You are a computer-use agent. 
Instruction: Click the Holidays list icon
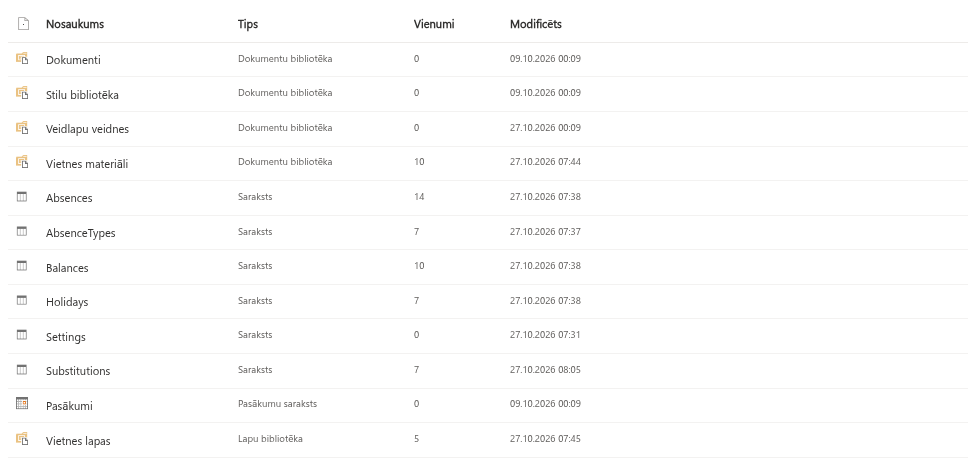pyautogui.click(x=22, y=301)
